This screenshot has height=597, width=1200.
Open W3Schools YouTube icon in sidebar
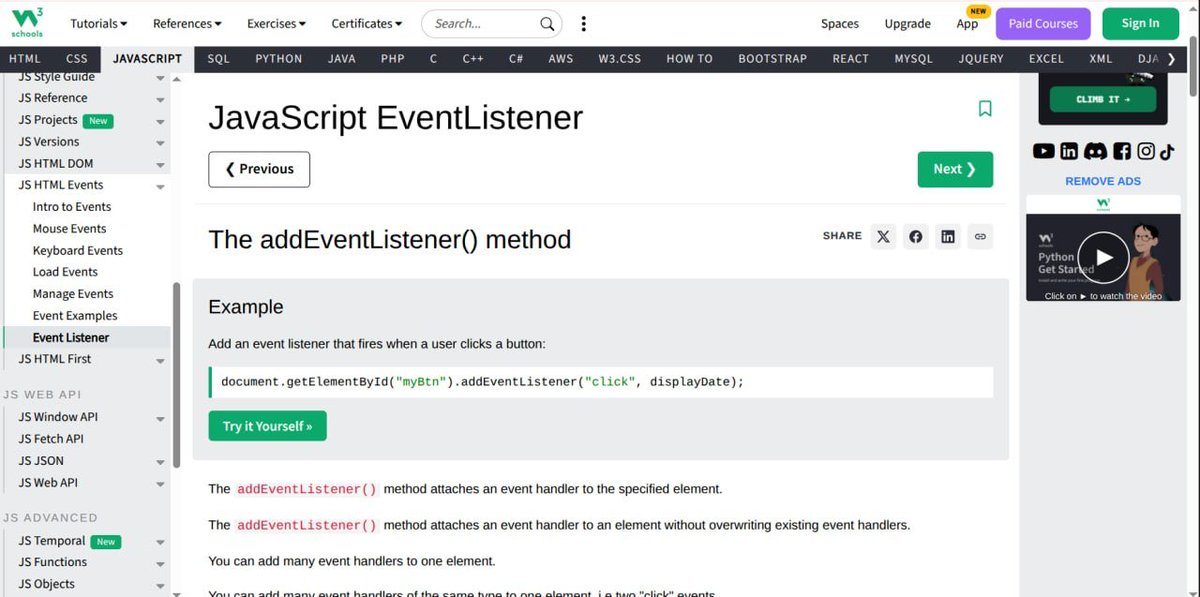1044,151
